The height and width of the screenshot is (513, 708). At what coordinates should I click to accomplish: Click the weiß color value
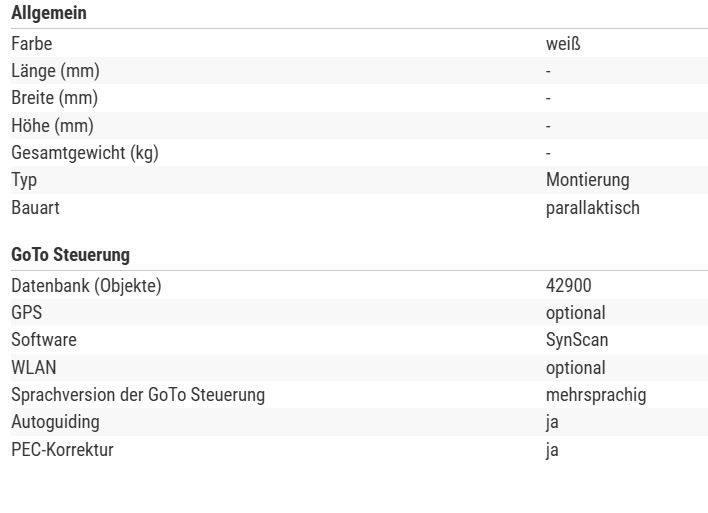pyautogui.click(x=563, y=44)
